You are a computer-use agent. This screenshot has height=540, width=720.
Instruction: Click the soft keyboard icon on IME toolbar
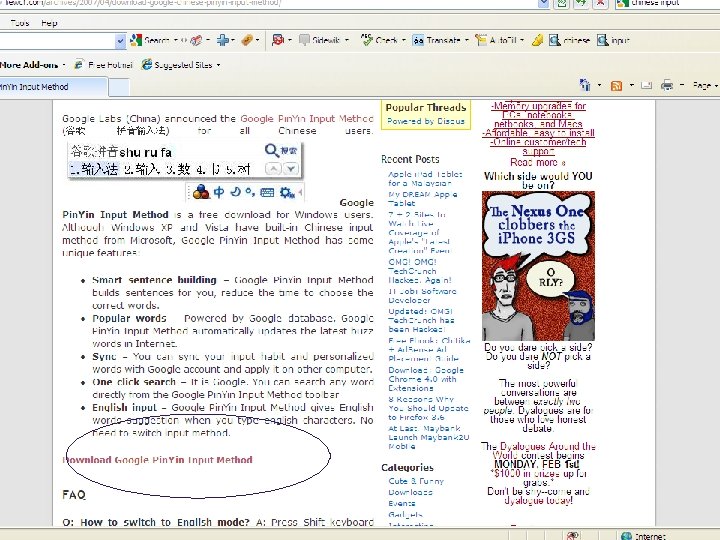(267, 192)
